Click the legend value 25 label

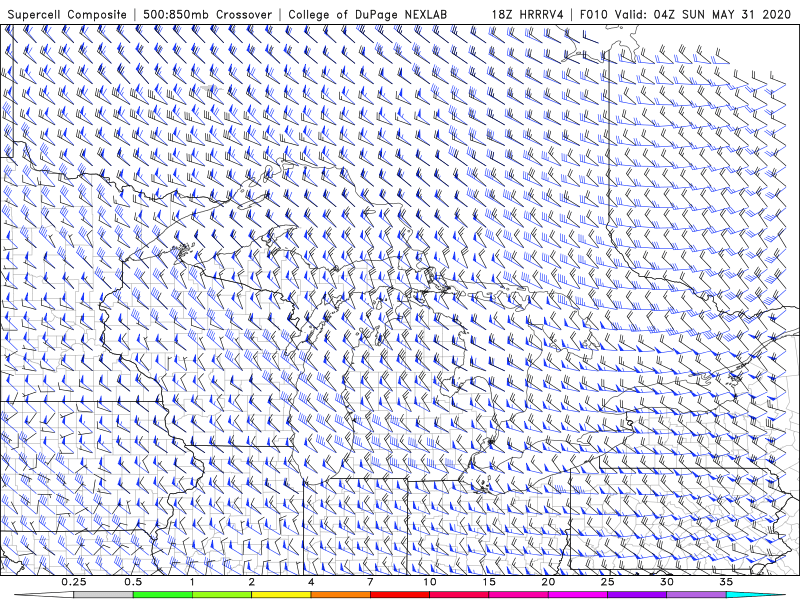pyautogui.click(x=608, y=582)
